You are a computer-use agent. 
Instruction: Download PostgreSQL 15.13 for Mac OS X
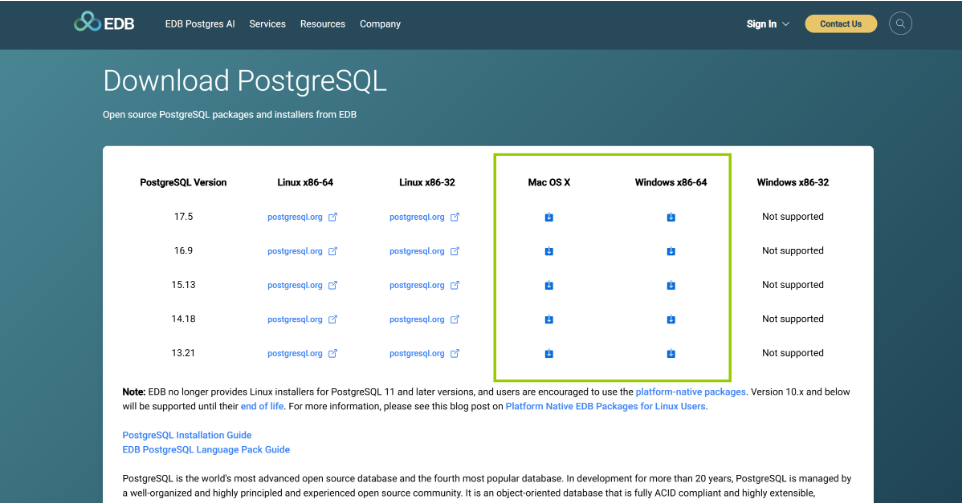[x=549, y=285]
